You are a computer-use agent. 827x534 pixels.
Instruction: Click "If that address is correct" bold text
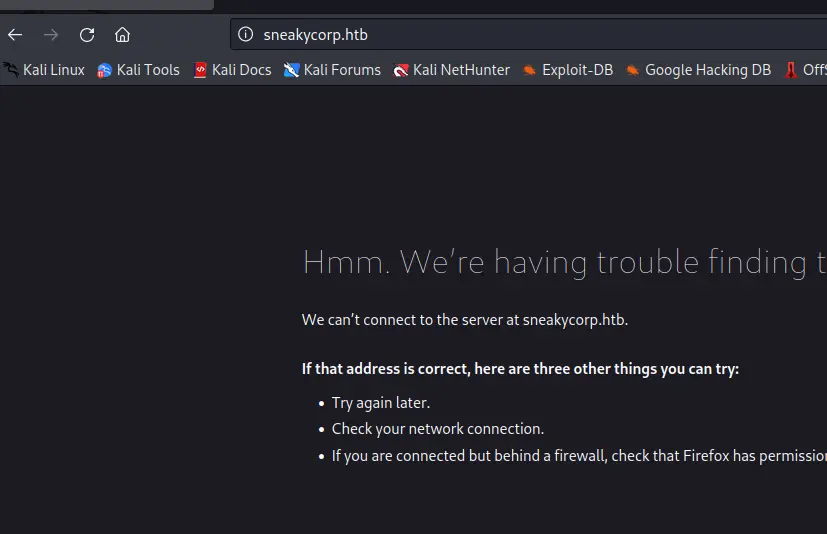[x=520, y=369]
